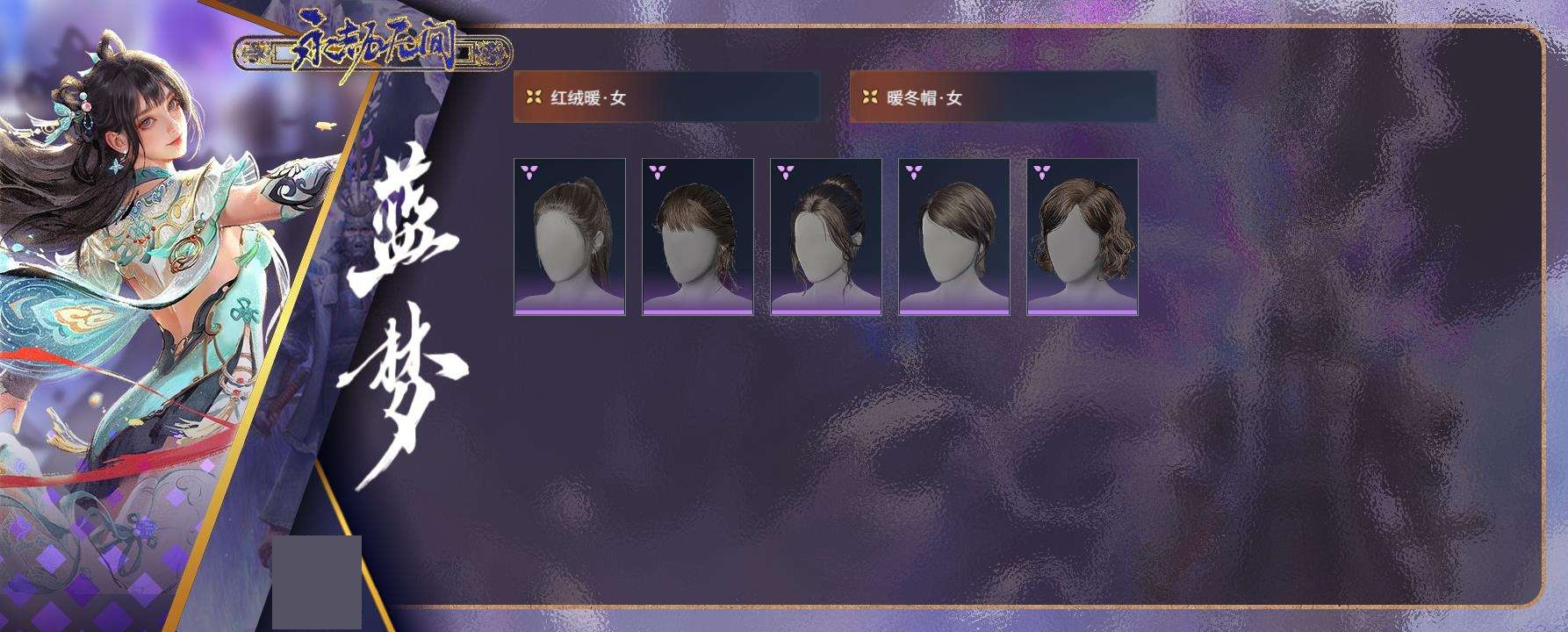Select the curly bob hairstyle thumbnail
This screenshot has height=632, width=1568.
click(x=1082, y=236)
